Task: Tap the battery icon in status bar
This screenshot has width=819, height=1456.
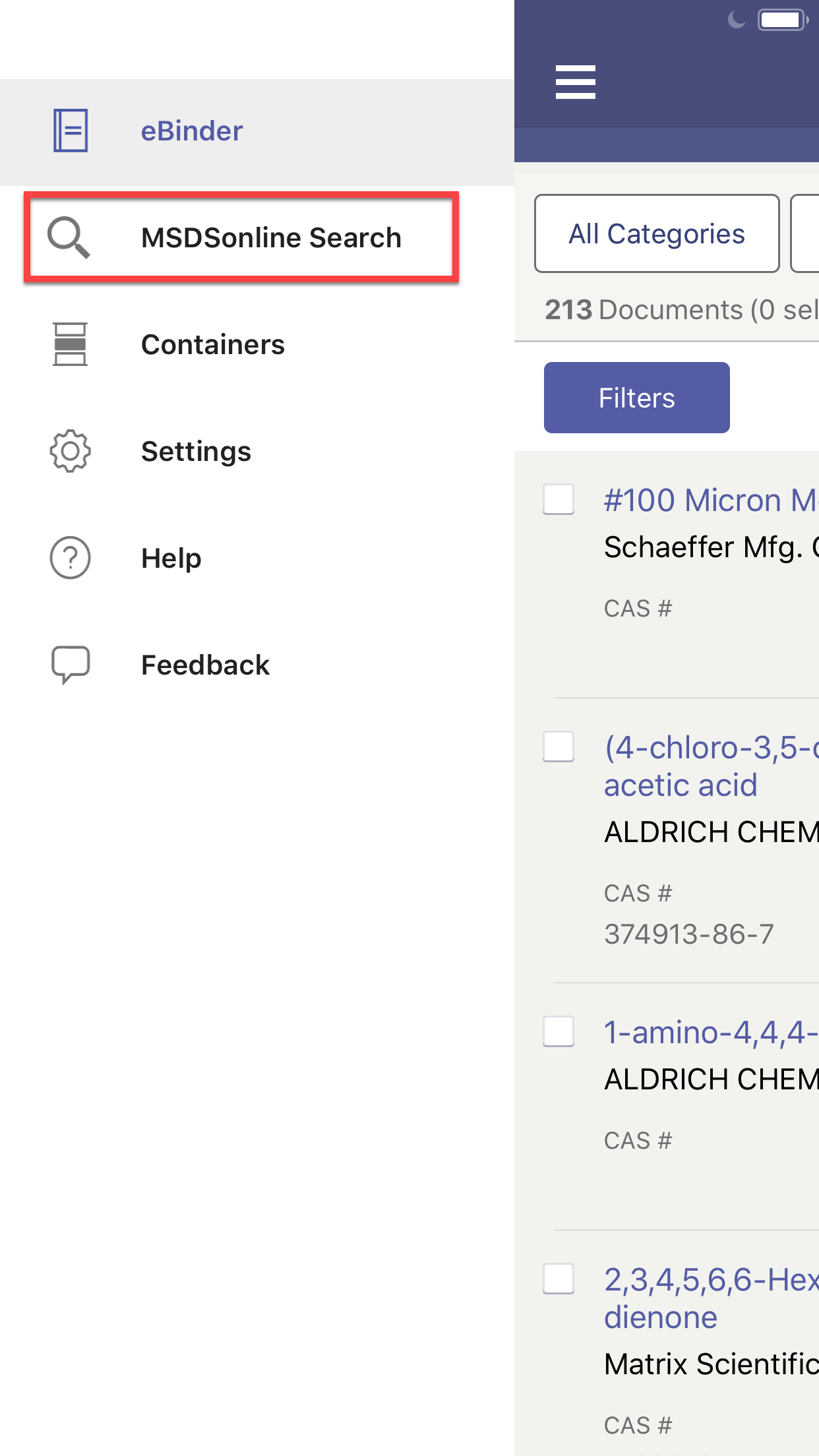Action: click(x=783, y=20)
